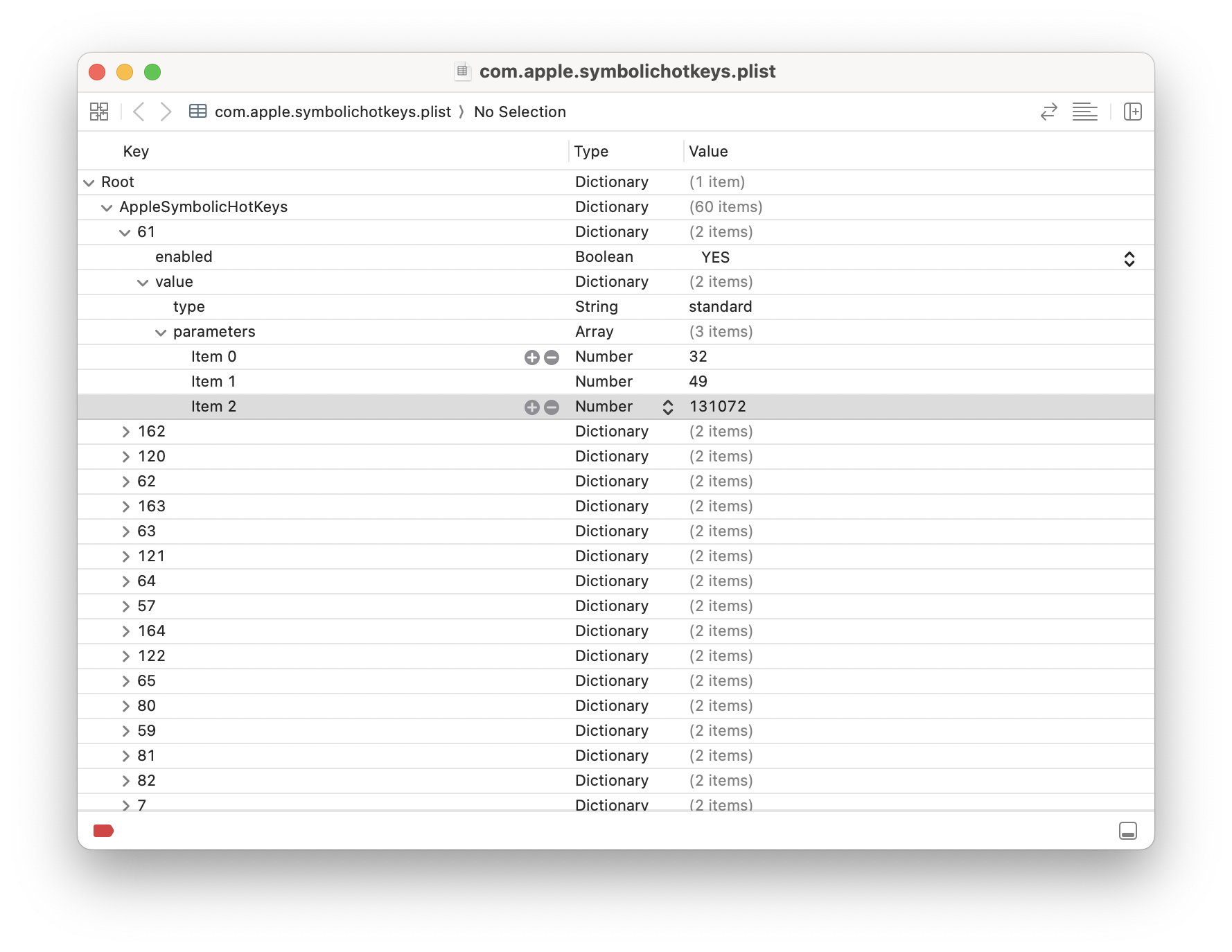Screen dimensions: 1232x952
Task: Expand the 57 dictionary
Action: (125, 606)
